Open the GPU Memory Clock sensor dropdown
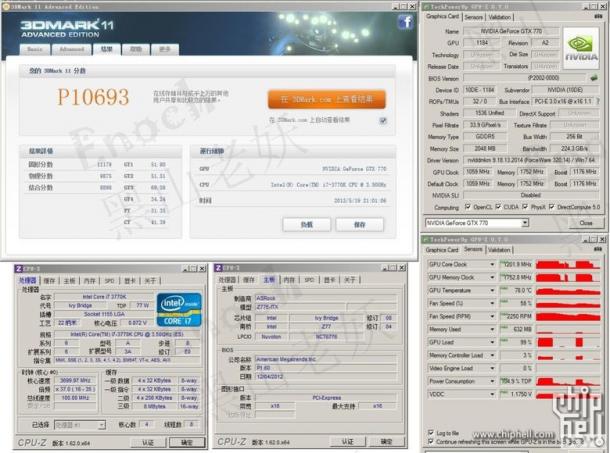Image resolution: width=610 pixels, height=453 pixels. 492,277
